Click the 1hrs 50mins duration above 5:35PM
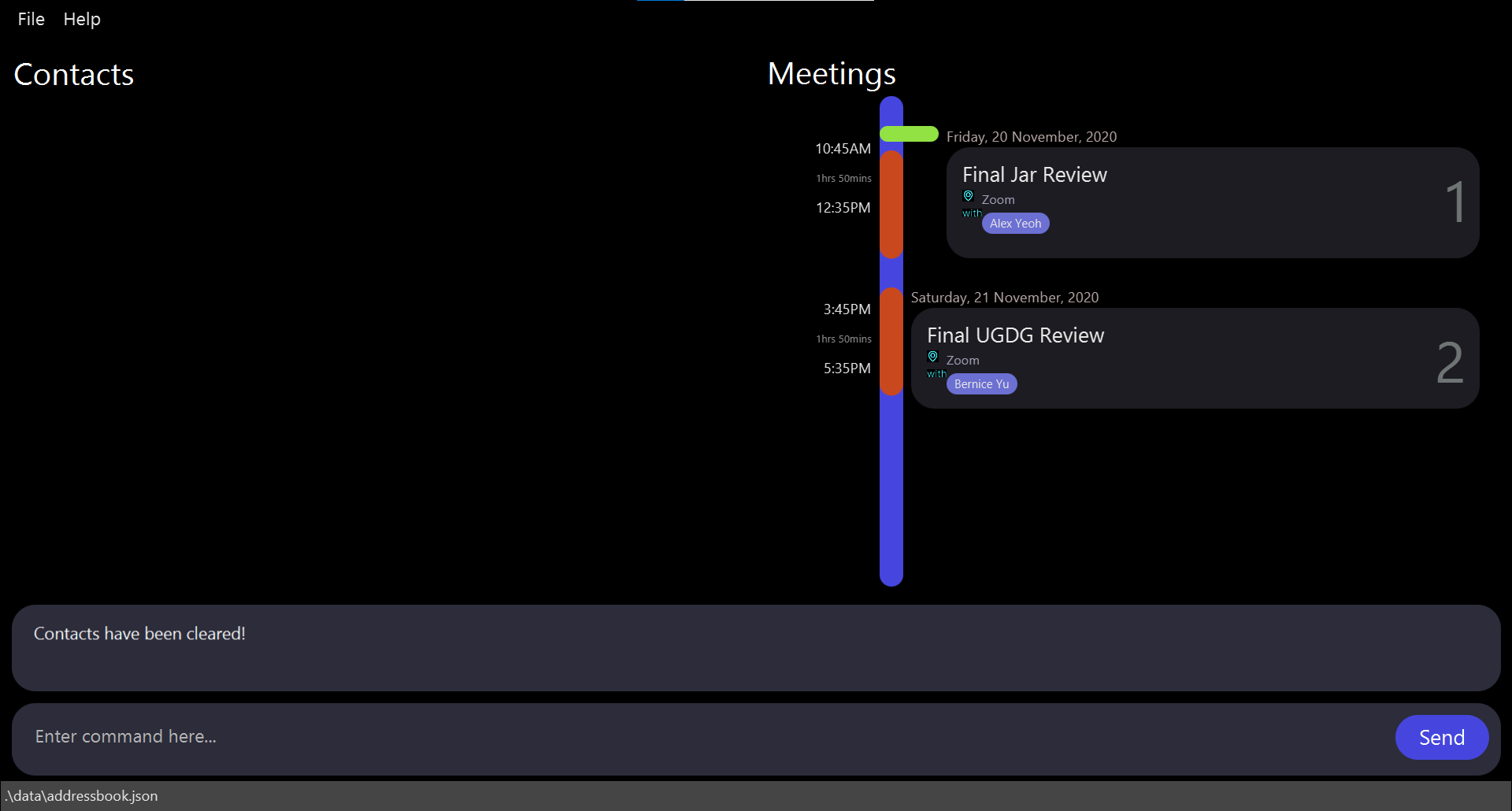Viewport: 1512px width, 811px height. pyautogui.click(x=843, y=339)
